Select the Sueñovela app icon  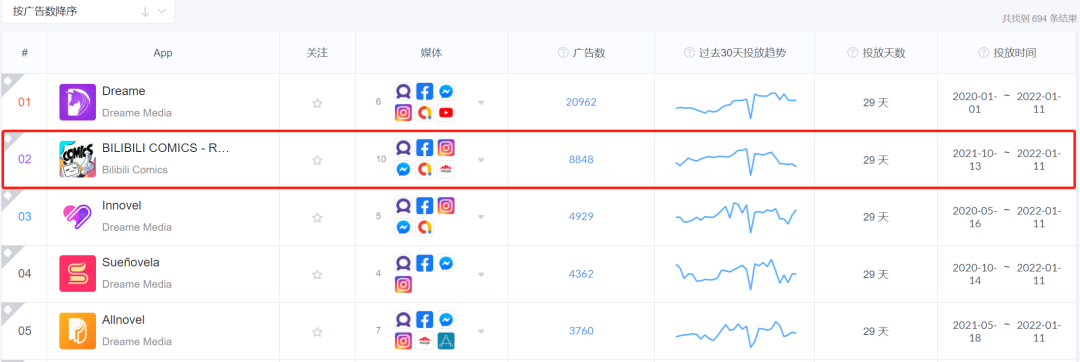point(77,274)
